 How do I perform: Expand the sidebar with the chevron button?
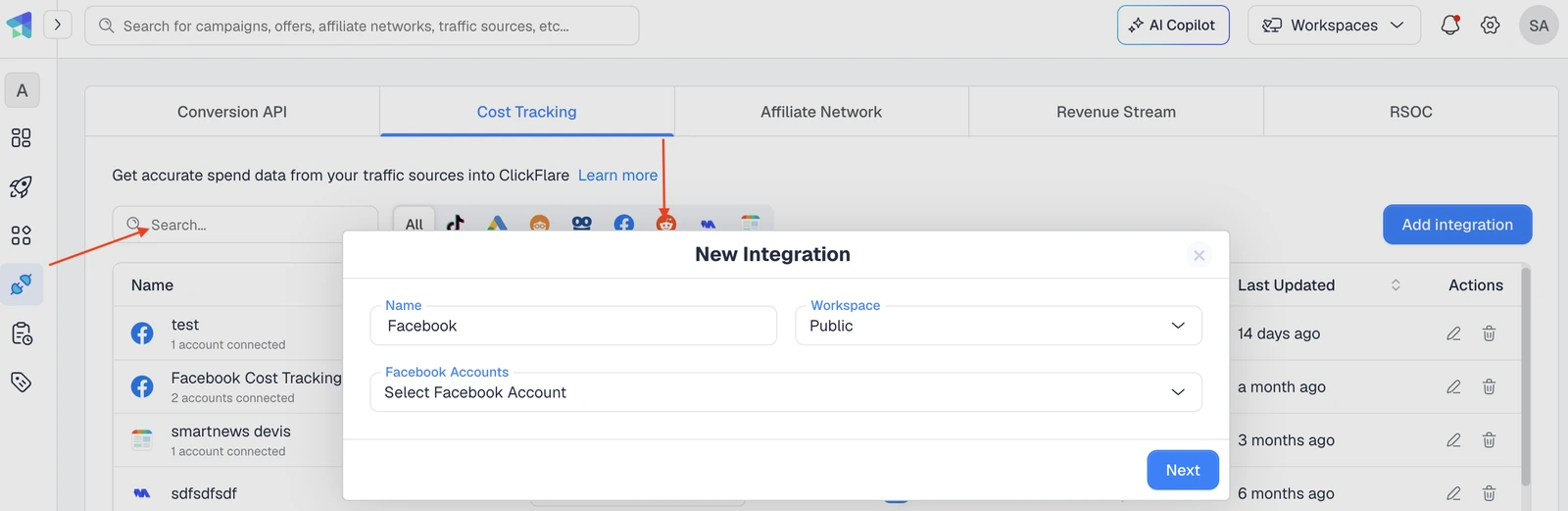58,25
